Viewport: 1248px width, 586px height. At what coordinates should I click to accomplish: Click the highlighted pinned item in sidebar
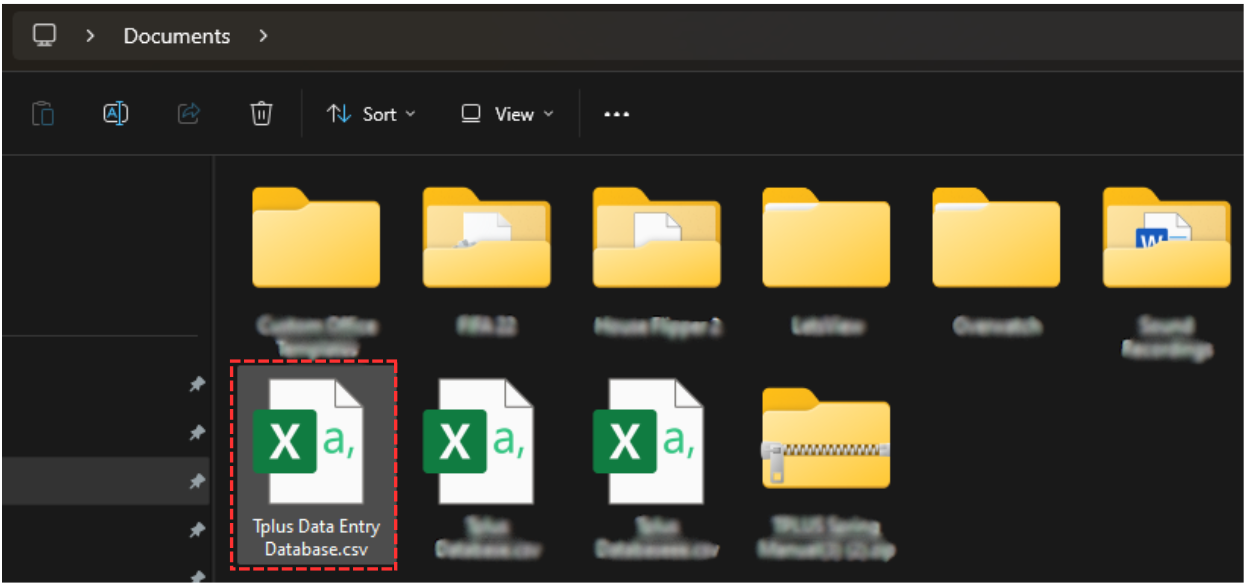[105, 481]
